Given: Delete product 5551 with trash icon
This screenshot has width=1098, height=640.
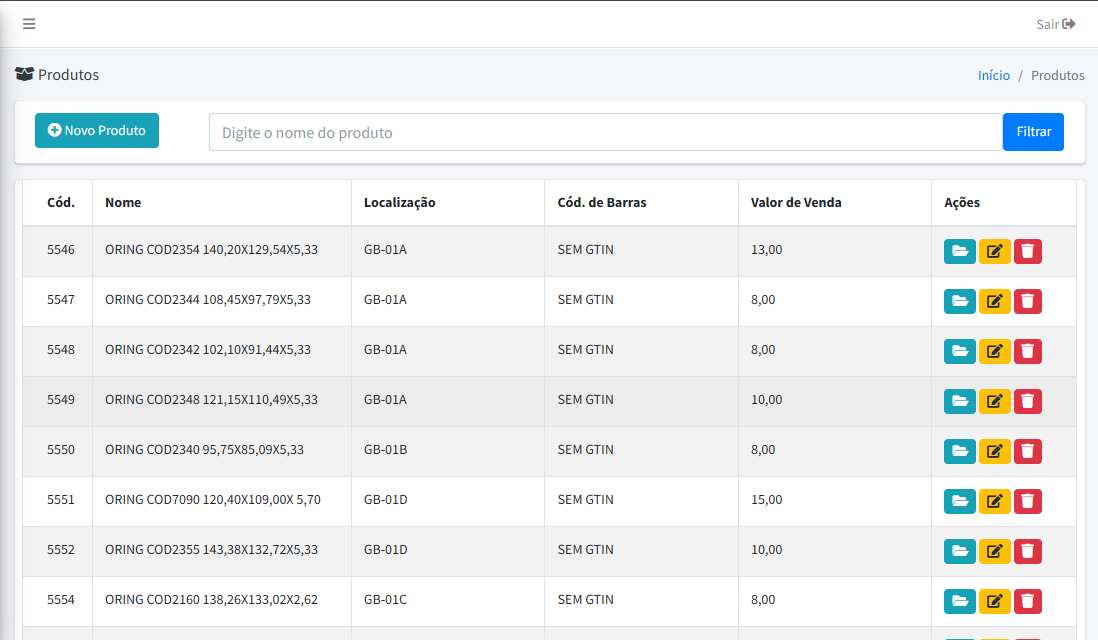Looking at the screenshot, I should [x=1027, y=501].
